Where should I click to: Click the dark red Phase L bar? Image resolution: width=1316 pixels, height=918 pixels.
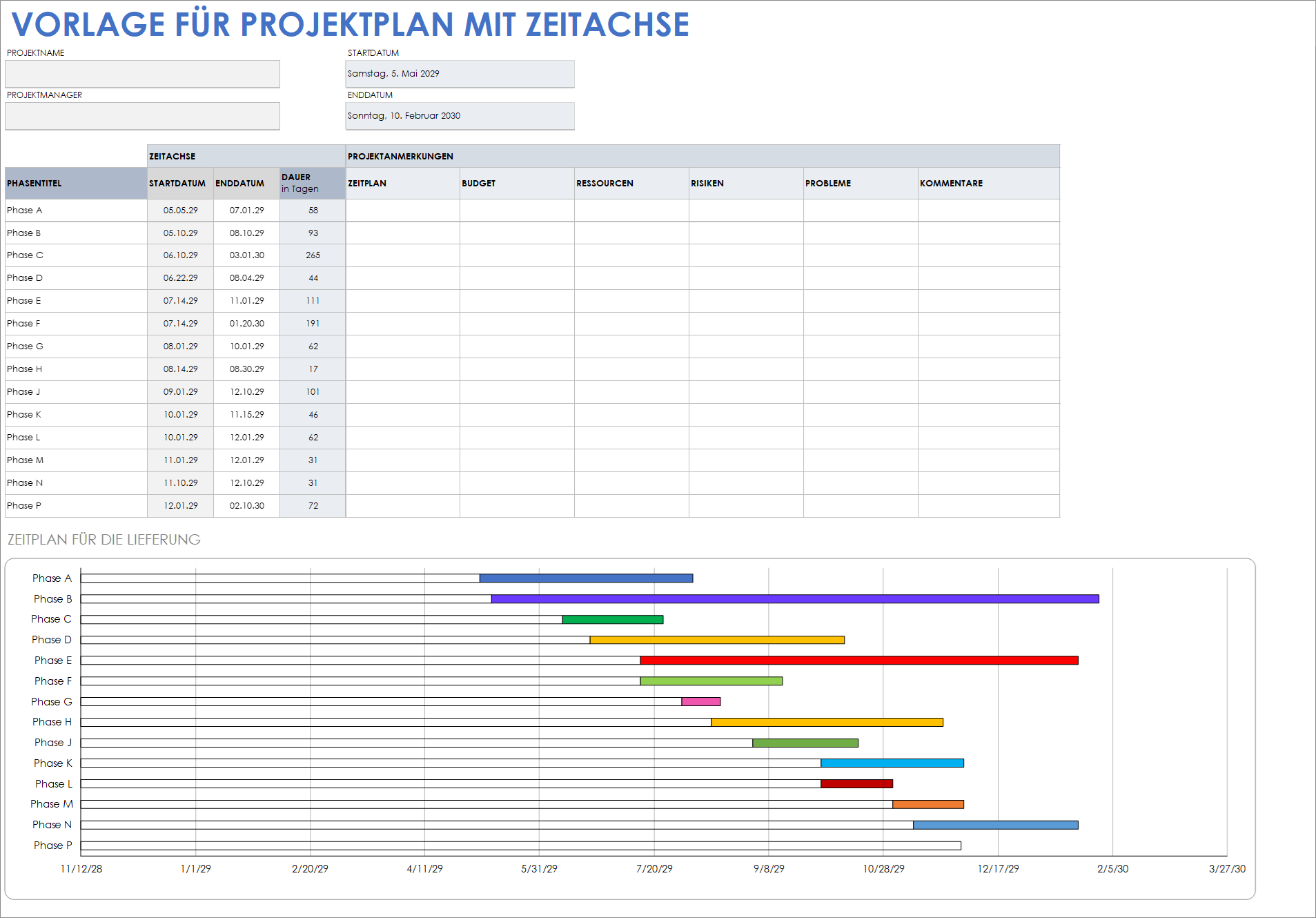tap(856, 784)
